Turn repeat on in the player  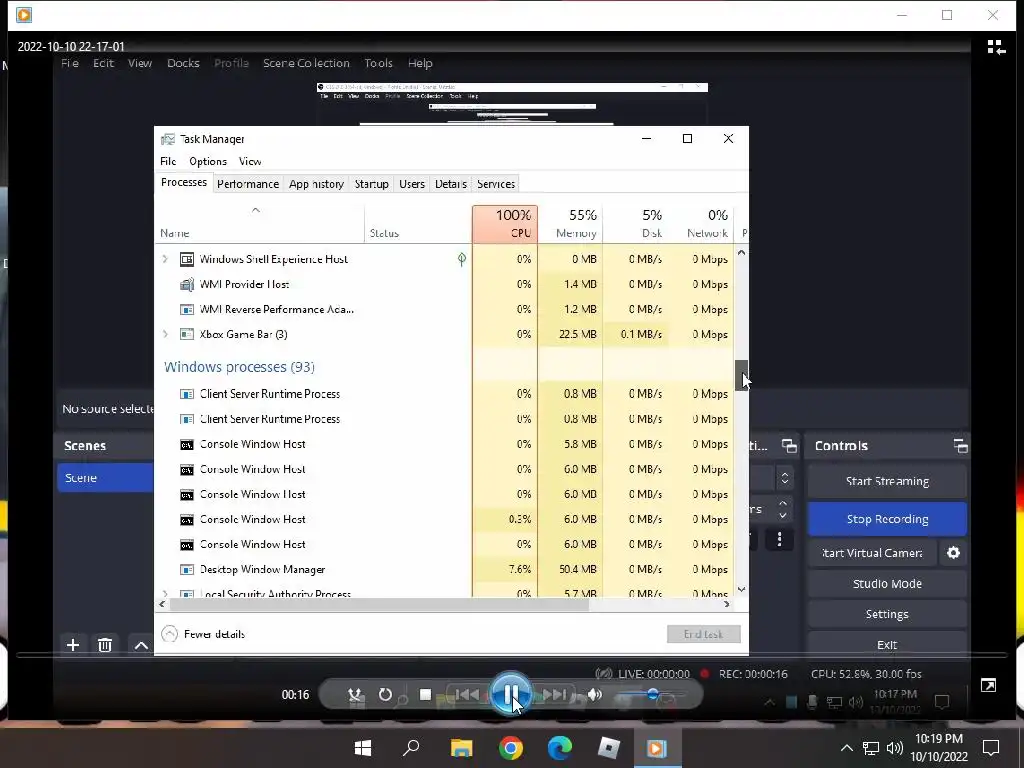(385, 694)
